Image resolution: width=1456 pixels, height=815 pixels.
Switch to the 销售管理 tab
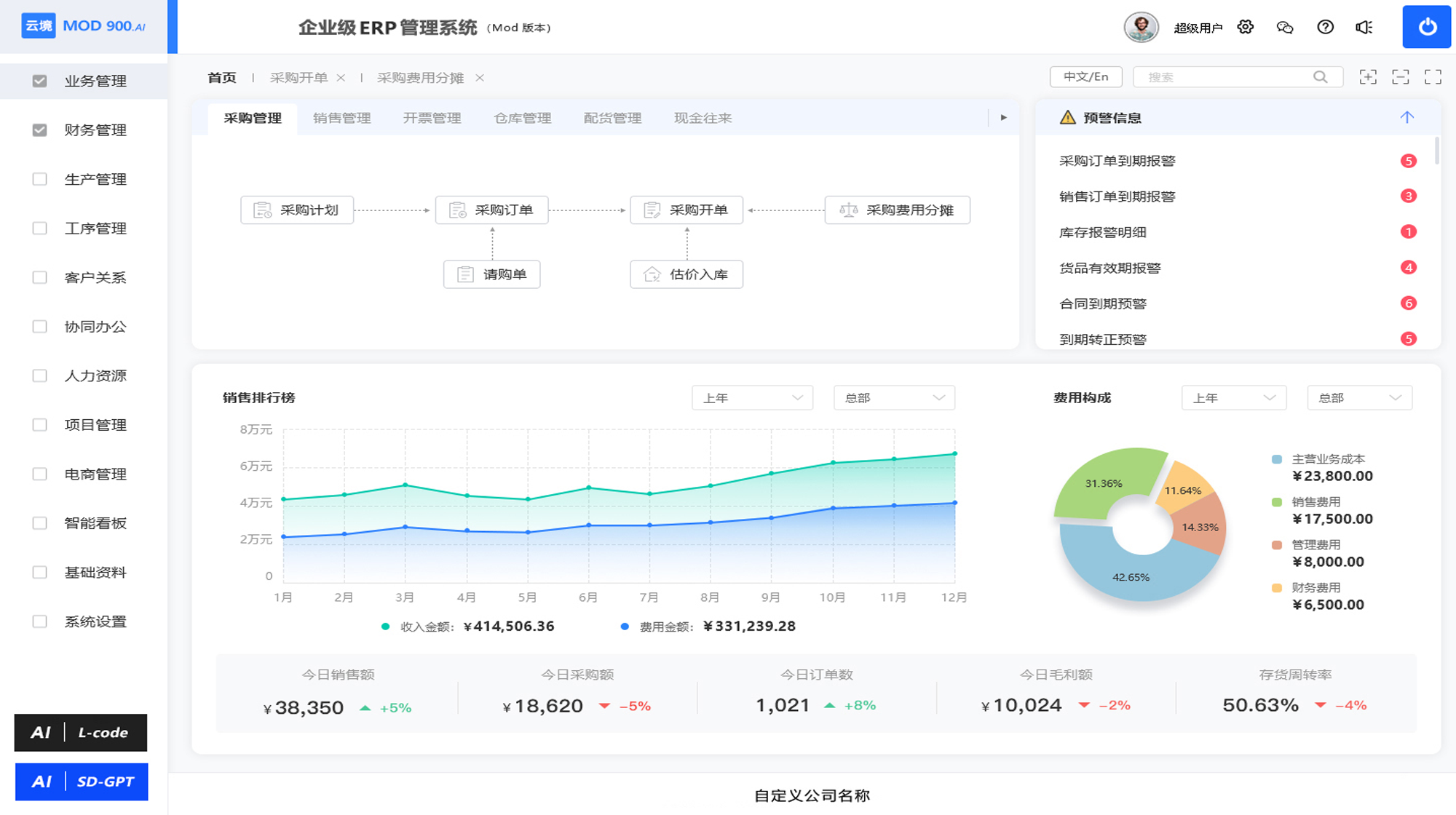click(x=341, y=118)
